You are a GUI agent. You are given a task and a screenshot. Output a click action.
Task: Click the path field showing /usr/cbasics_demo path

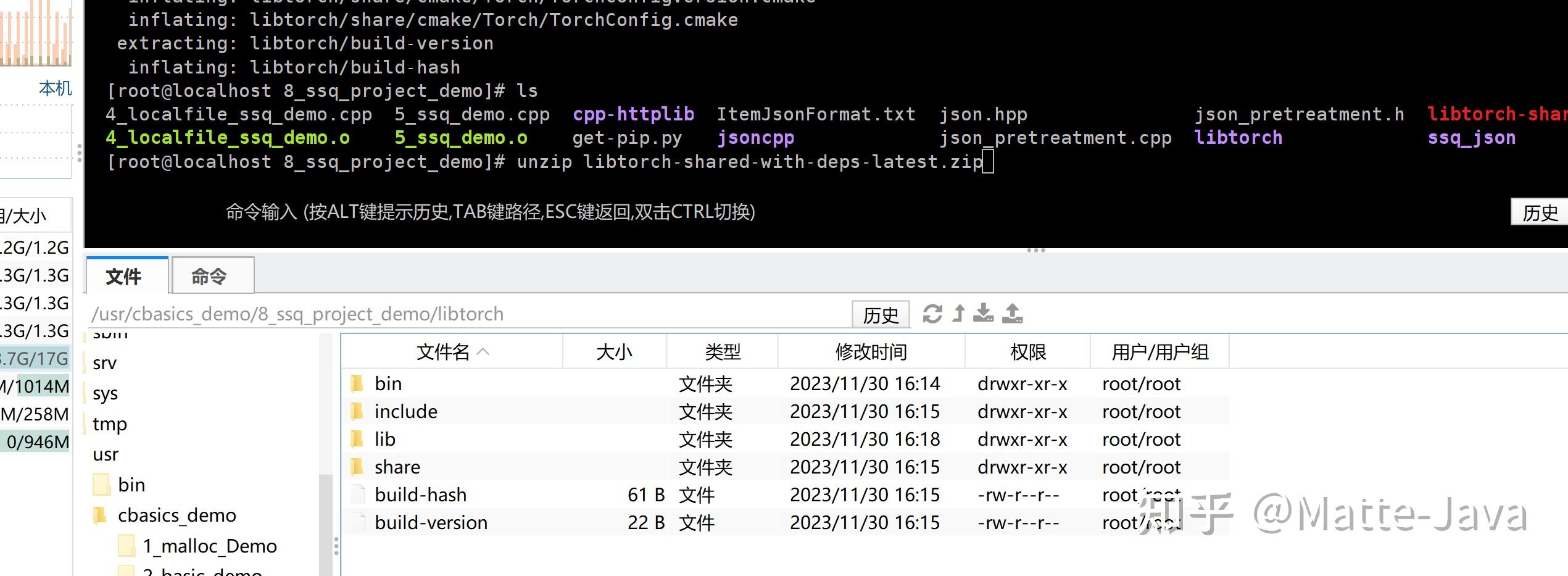469,314
